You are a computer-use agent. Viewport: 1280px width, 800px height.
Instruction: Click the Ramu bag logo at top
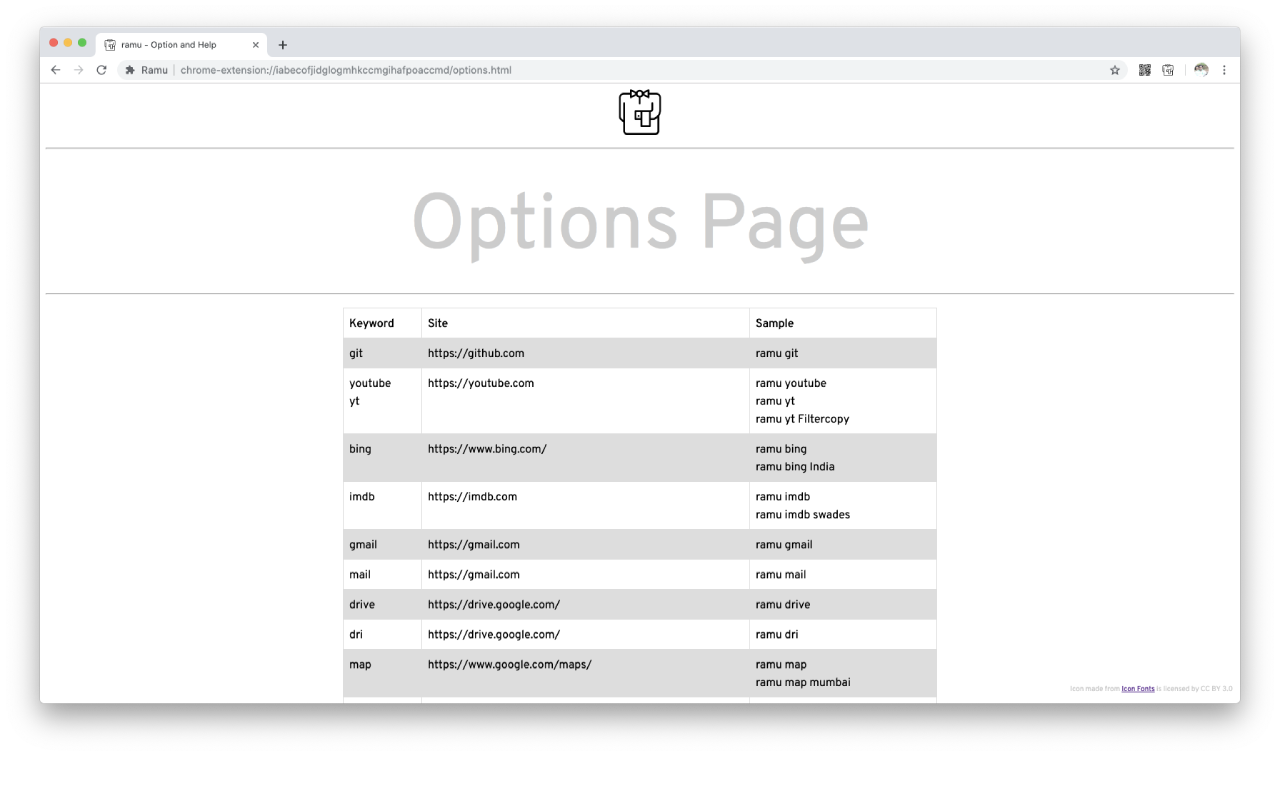click(x=640, y=112)
